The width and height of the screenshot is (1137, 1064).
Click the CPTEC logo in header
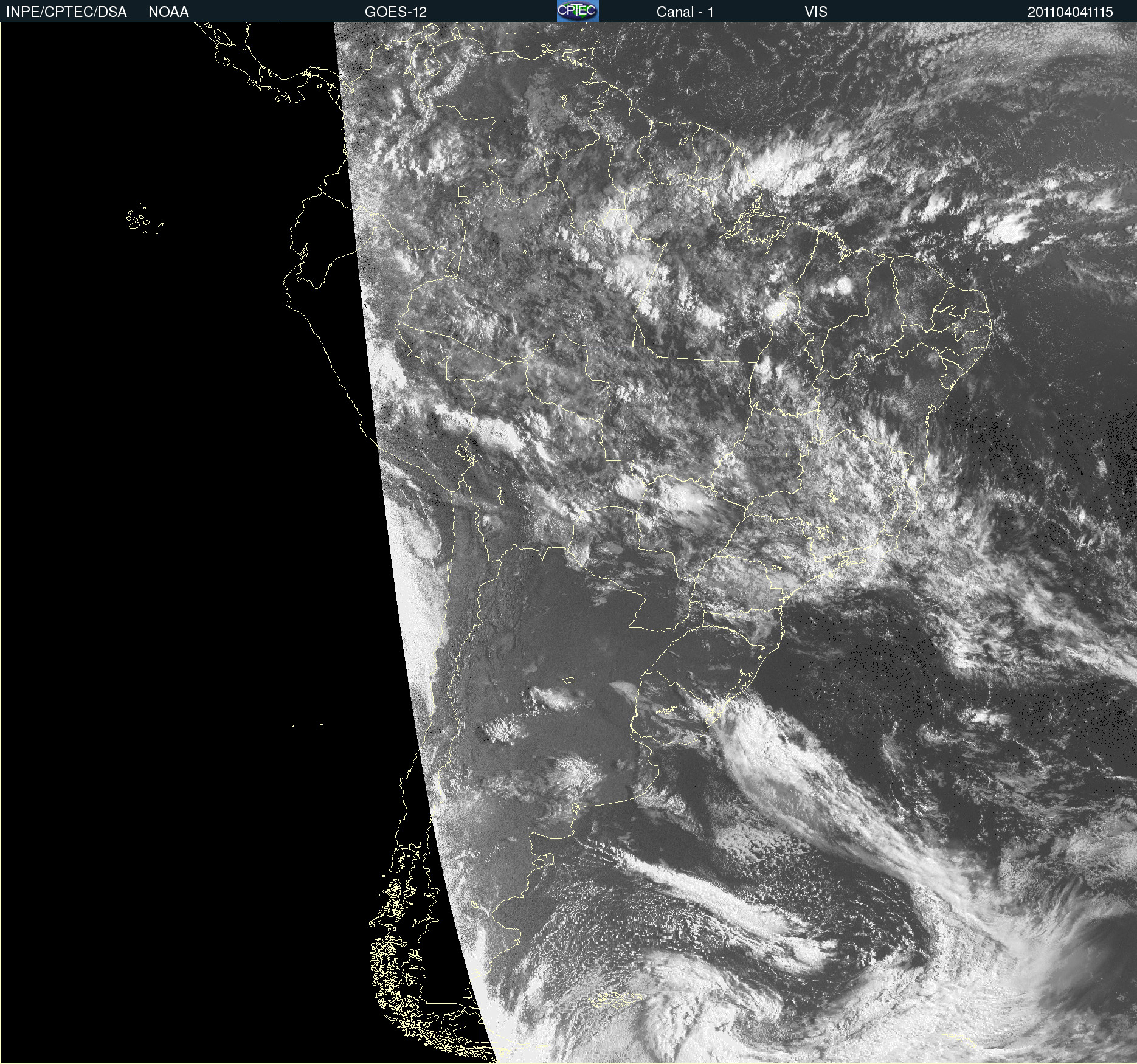(x=578, y=11)
